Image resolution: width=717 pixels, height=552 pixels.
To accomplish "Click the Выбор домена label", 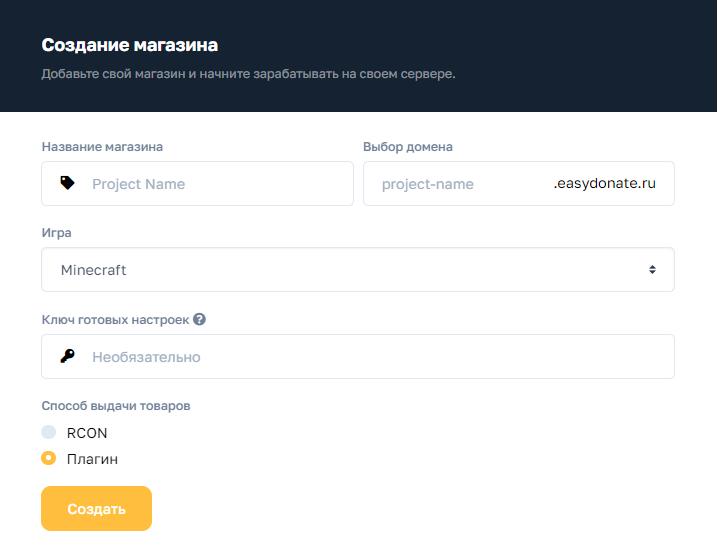I will [408, 146].
